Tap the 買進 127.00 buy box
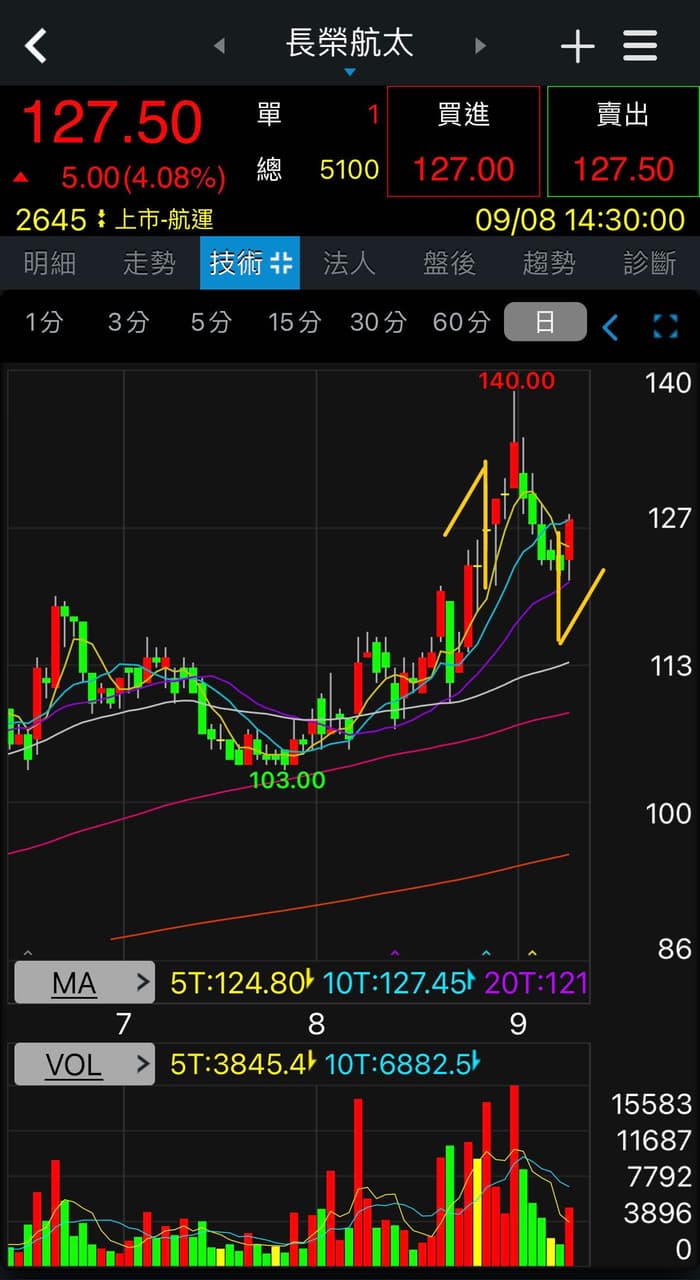Screen dimensions: 700x1280 tap(463, 141)
